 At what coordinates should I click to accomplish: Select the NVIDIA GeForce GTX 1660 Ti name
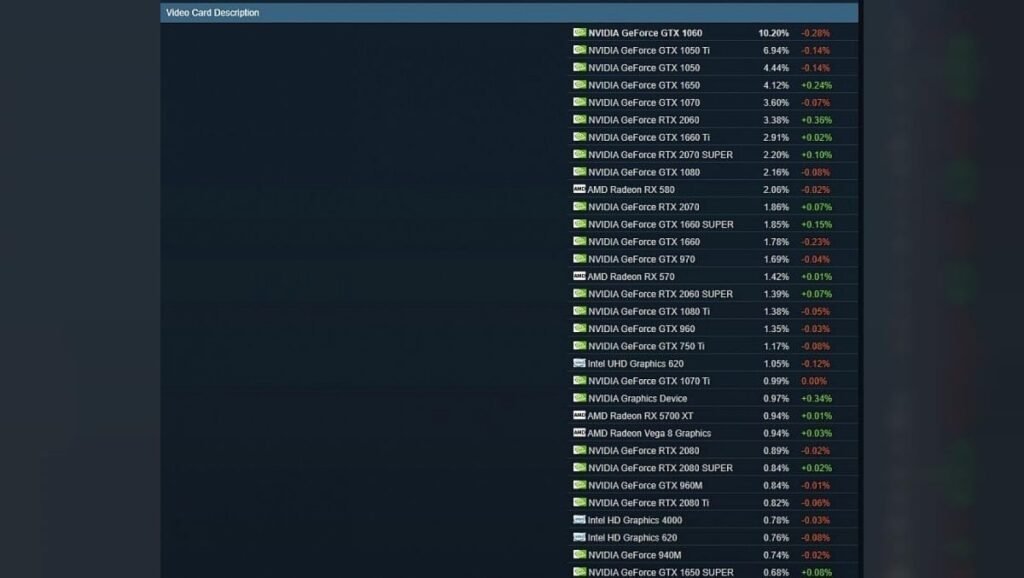[x=648, y=137]
